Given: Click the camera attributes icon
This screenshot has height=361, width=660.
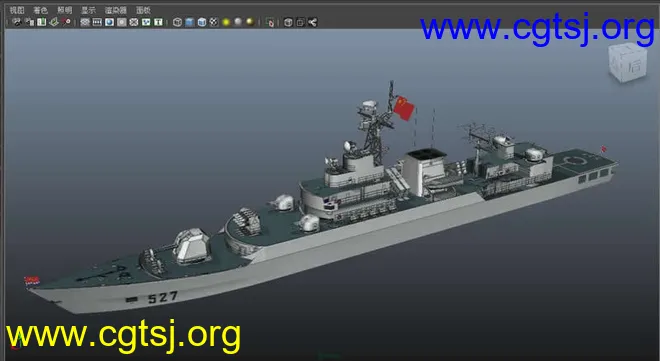Looking at the screenshot, I should 29,22.
